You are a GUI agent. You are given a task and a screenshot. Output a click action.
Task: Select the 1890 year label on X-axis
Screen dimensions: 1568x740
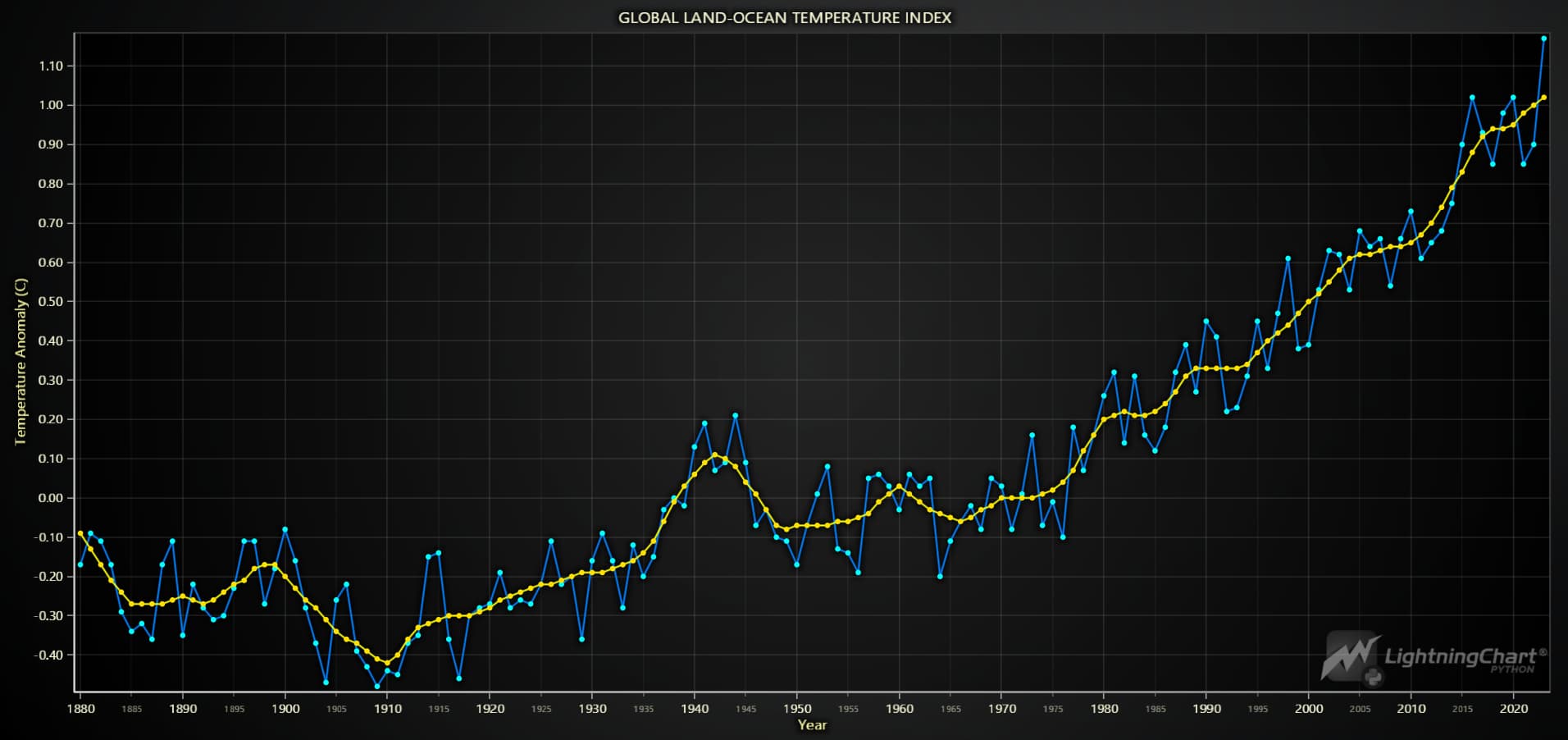pos(183,709)
